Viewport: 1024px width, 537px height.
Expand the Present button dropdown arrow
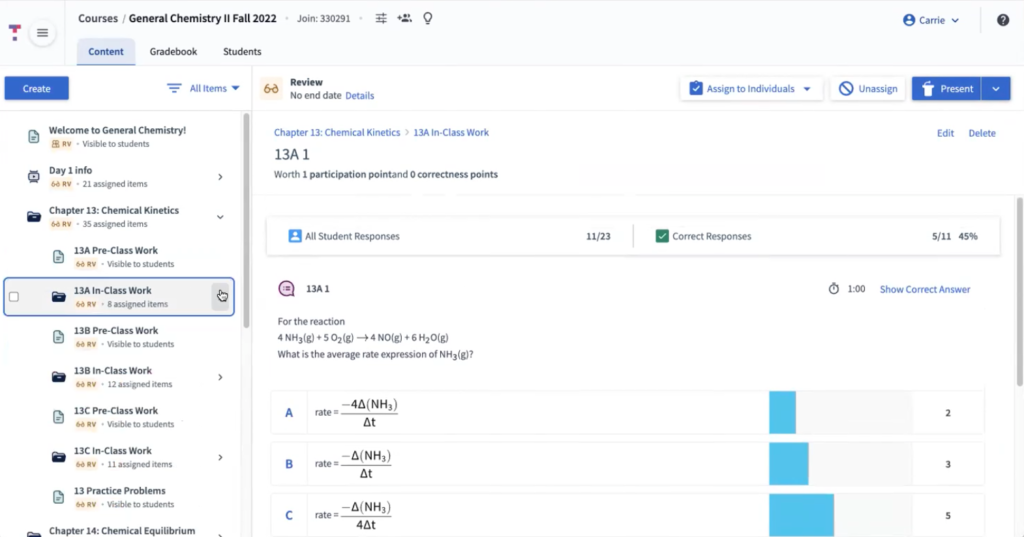996,89
